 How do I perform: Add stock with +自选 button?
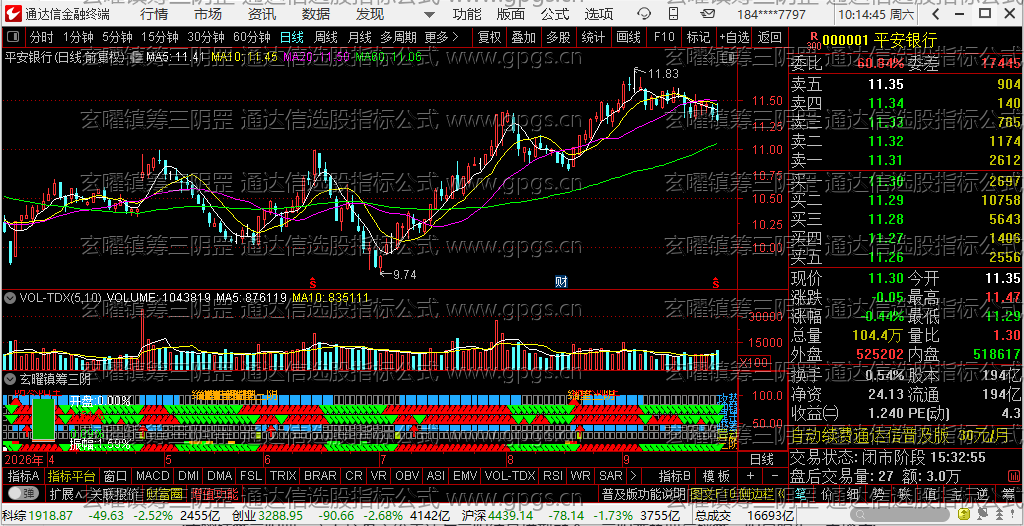click(x=734, y=37)
